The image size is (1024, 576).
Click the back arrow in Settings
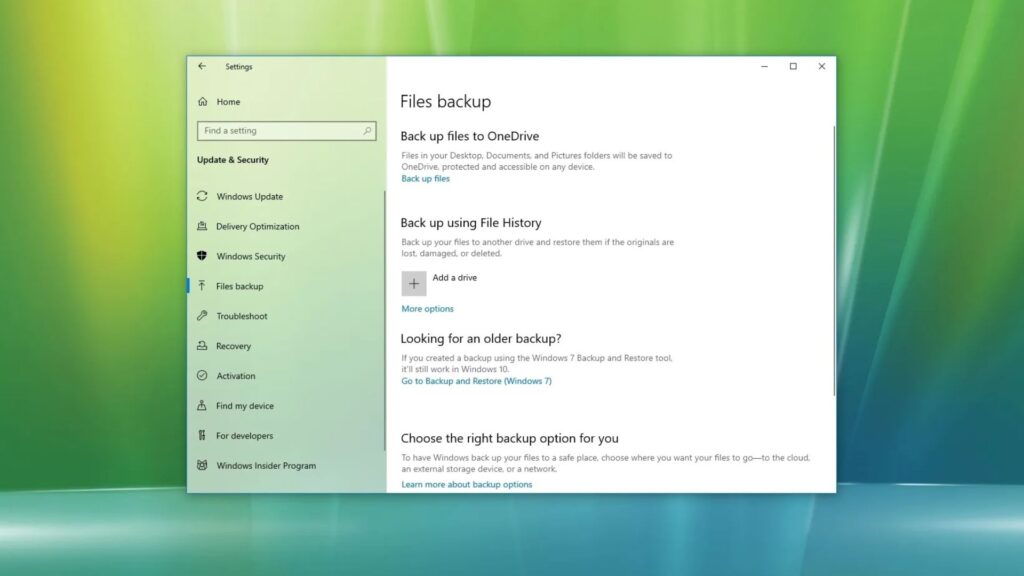tap(202, 67)
